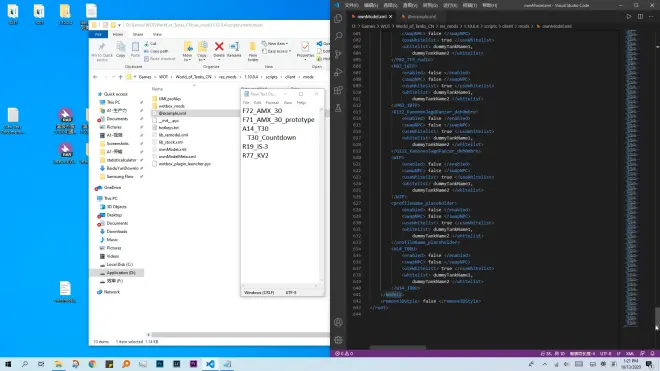Click the VS Code icon on the taskbar
This screenshot has height=371, width=660.
point(210,364)
